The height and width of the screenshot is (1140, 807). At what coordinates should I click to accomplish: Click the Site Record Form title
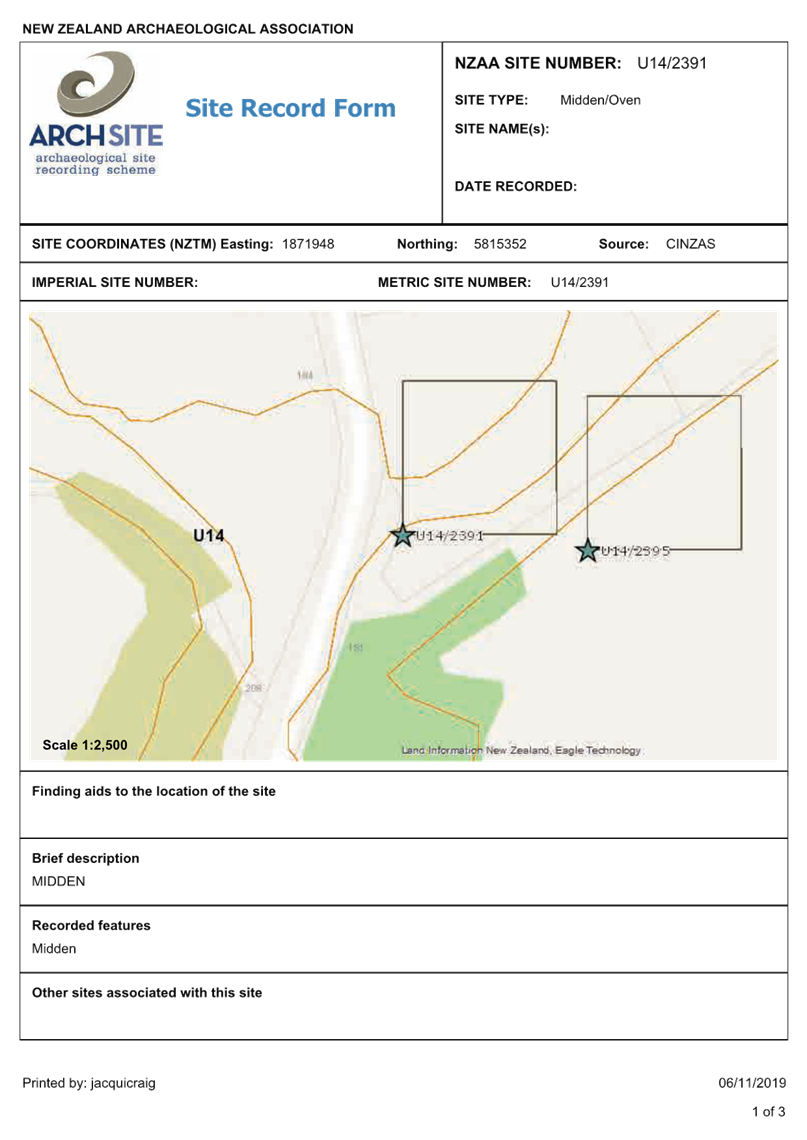290,108
